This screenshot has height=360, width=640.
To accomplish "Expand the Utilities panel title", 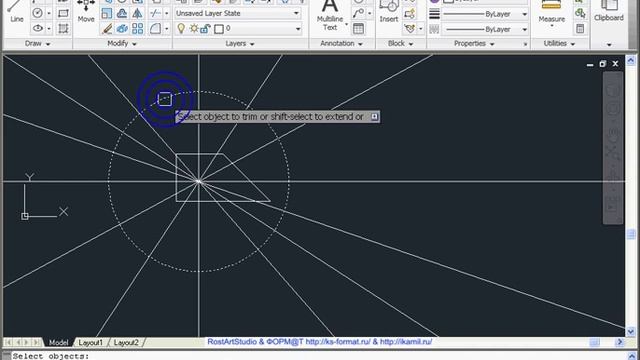I will coord(559,43).
